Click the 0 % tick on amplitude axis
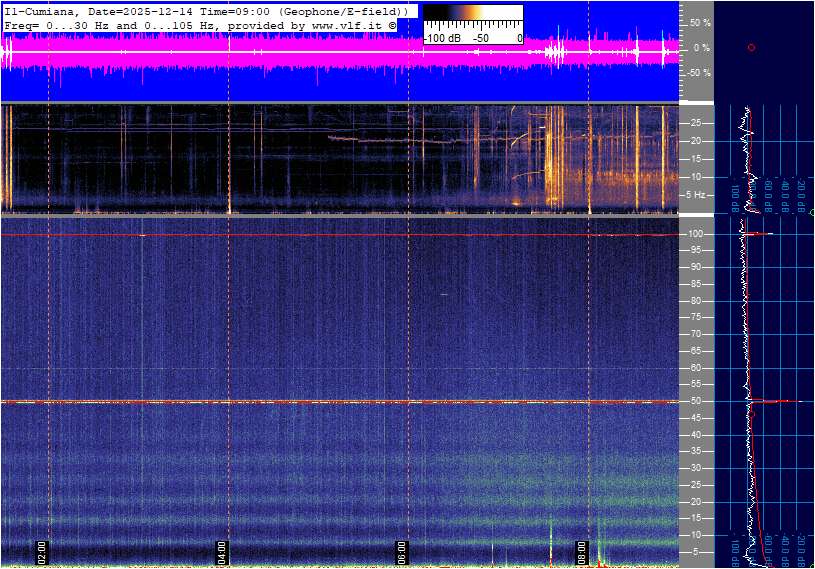This screenshot has height=569, width=815. click(701, 48)
